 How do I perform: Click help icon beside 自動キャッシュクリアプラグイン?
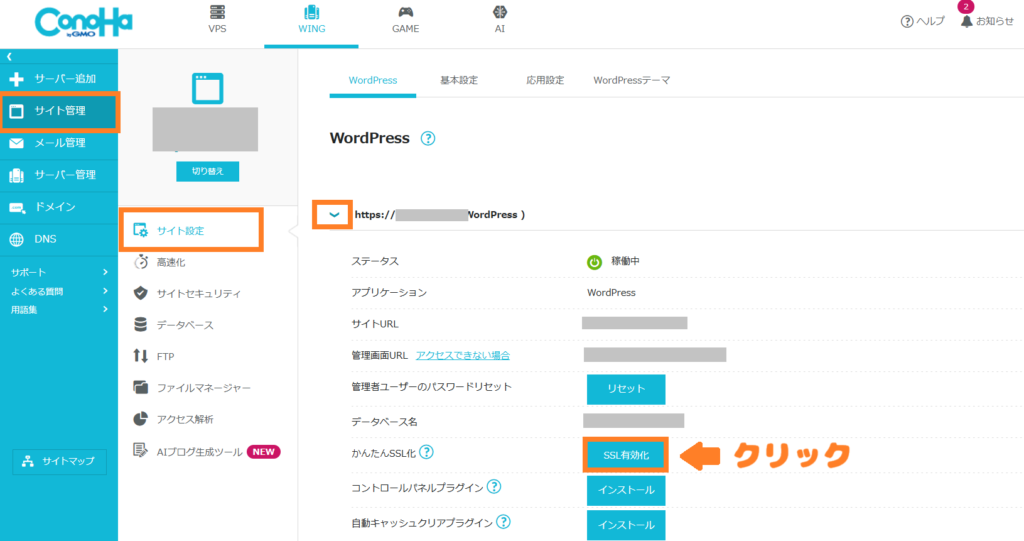(503, 521)
